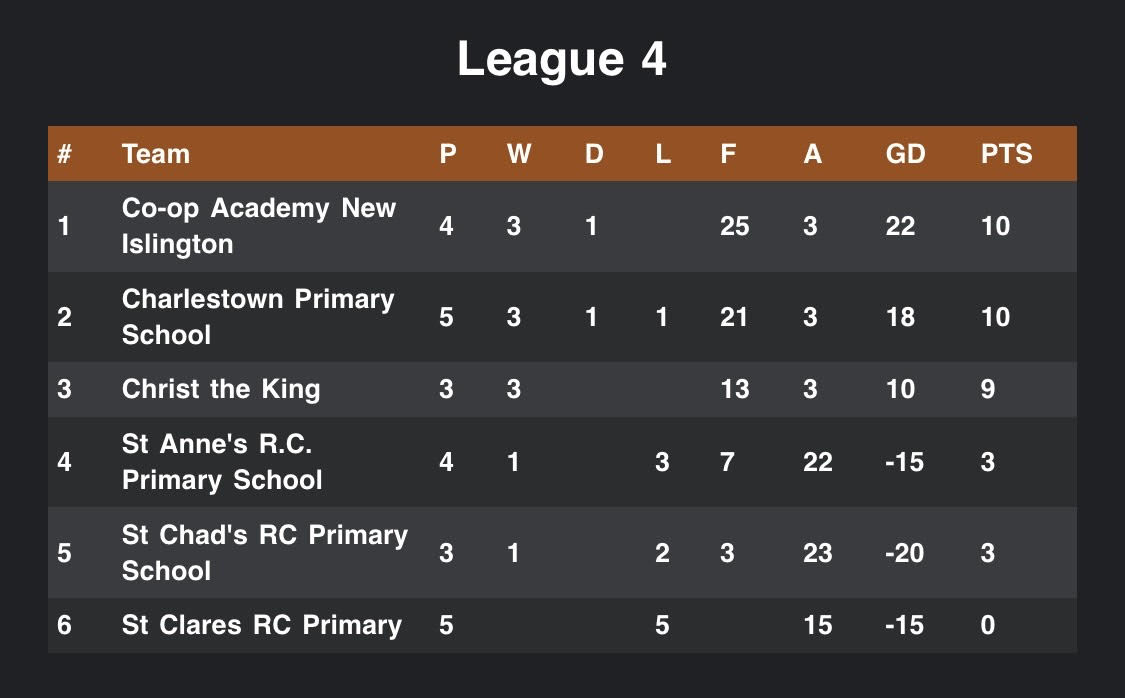1125x698 pixels.
Task: Click Christ the King's 9 points
Action: [988, 389]
